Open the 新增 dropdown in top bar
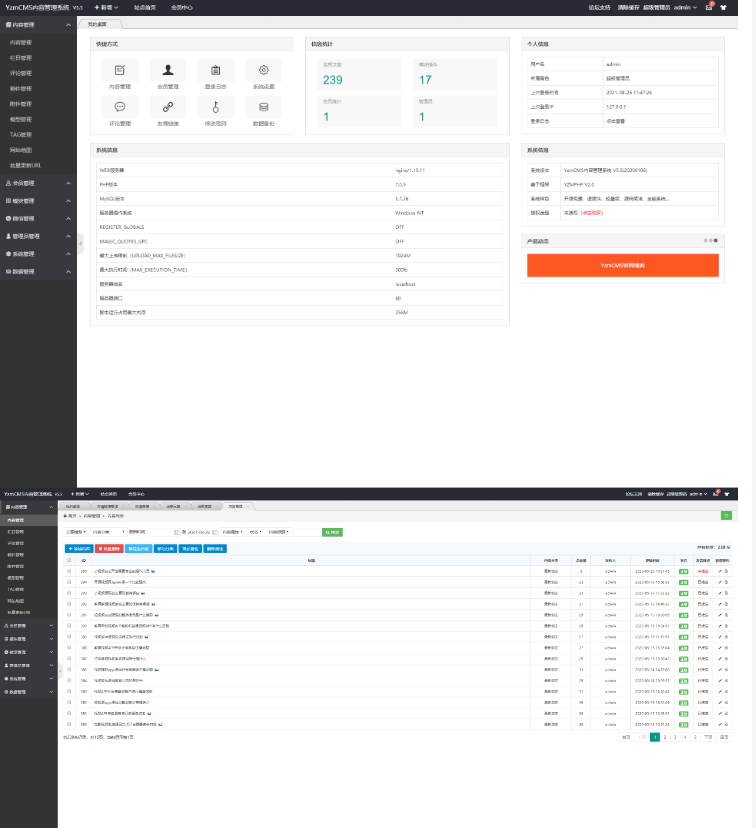Screen dimensions: 756x828 pos(108,6)
